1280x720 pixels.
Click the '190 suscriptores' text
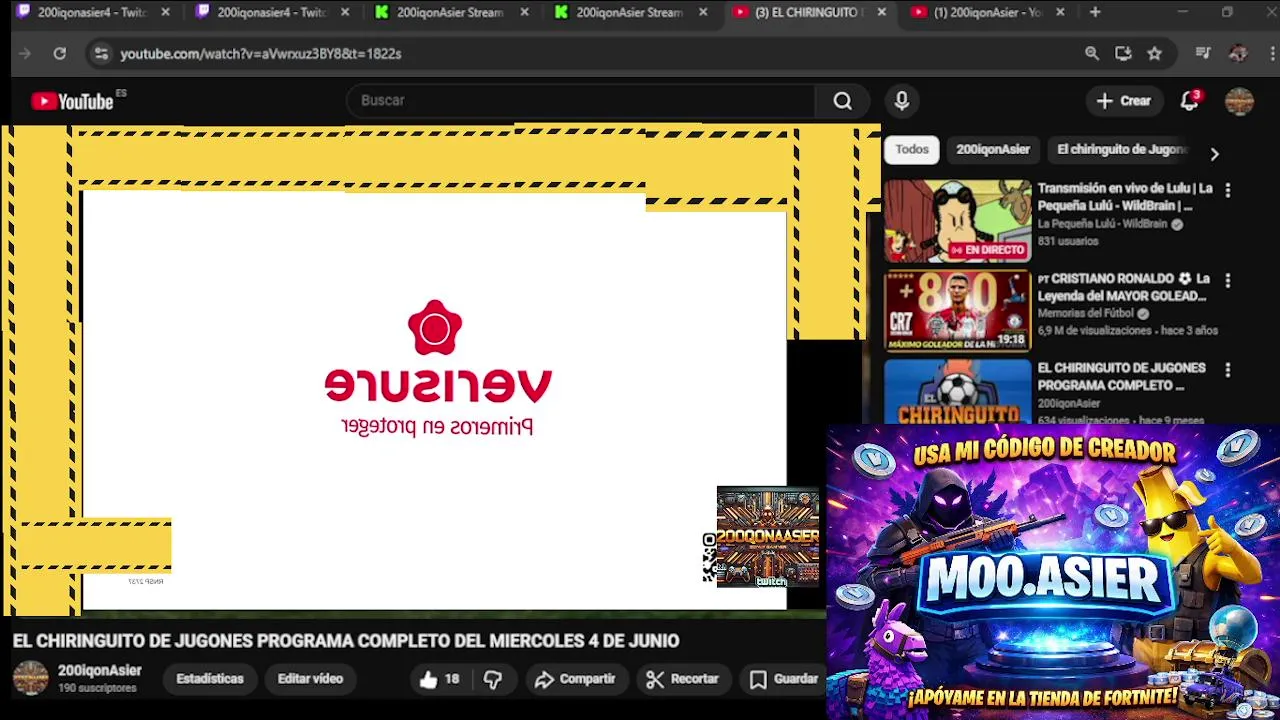point(97,688)
